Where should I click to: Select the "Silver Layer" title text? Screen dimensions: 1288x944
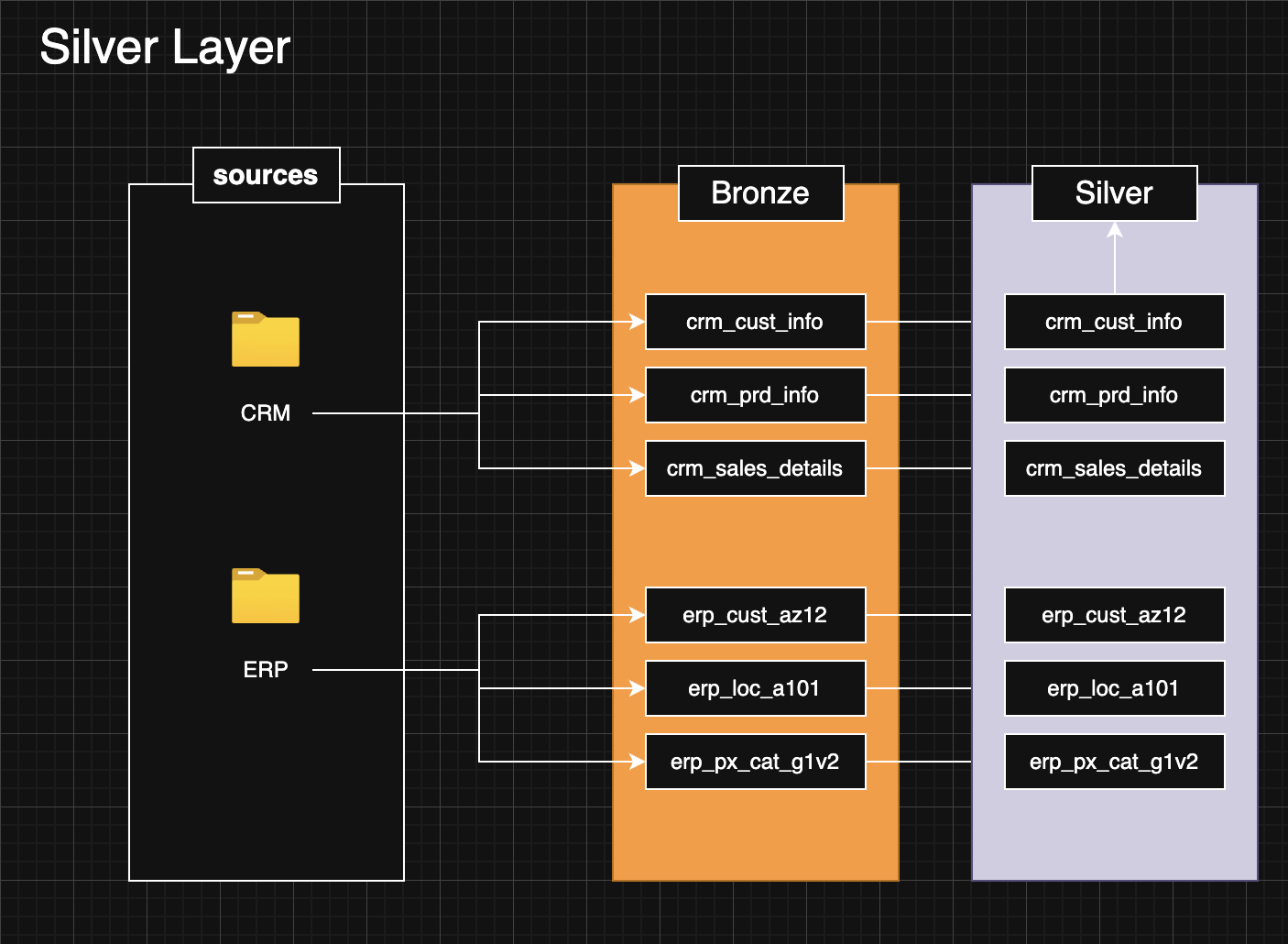165,48
